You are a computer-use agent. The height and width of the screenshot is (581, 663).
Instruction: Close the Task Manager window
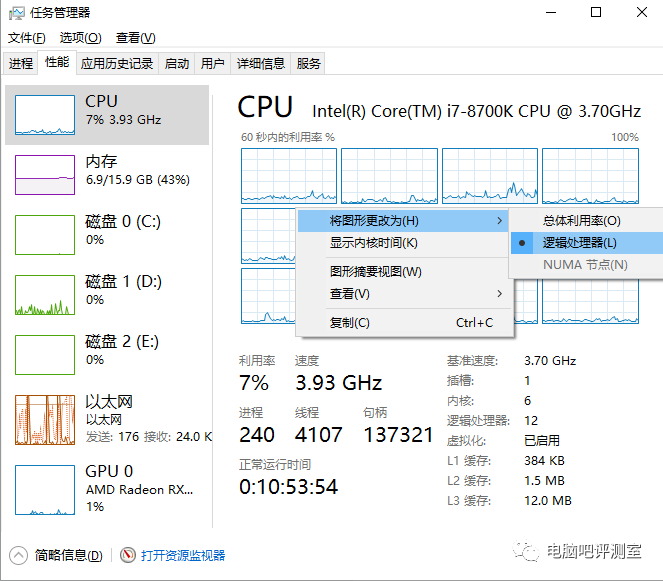click(642, 12)
